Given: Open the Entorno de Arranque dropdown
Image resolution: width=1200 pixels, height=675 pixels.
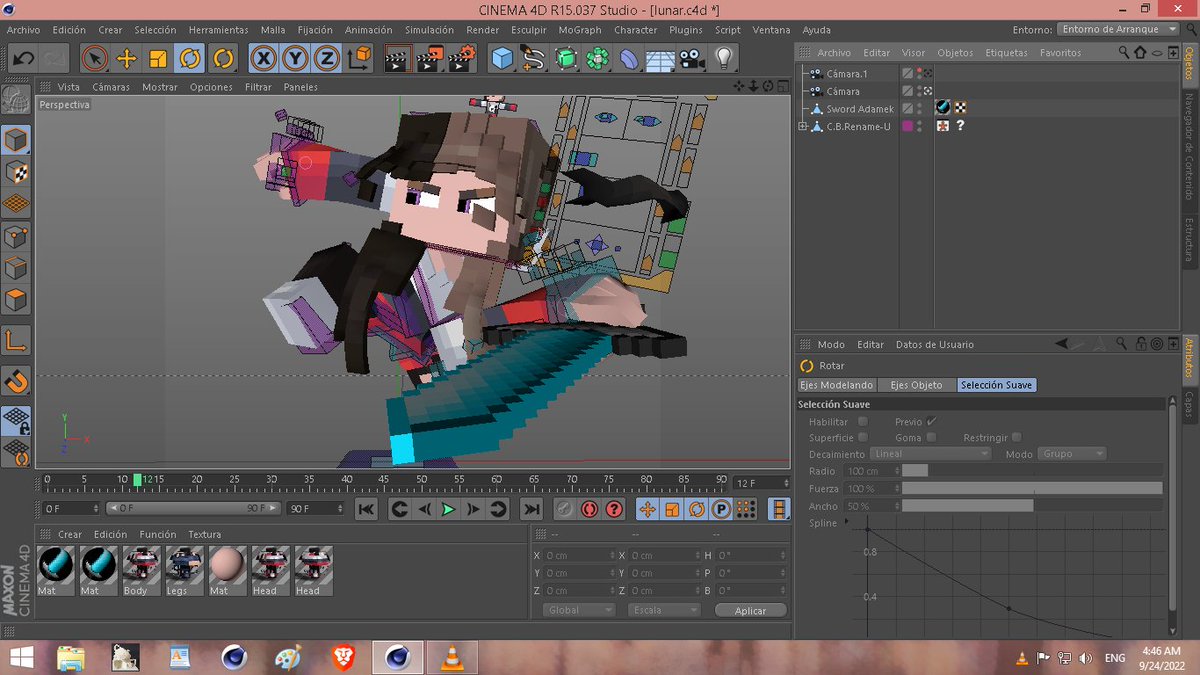Looking at the screenshot, I should (x=1118, y=29).
